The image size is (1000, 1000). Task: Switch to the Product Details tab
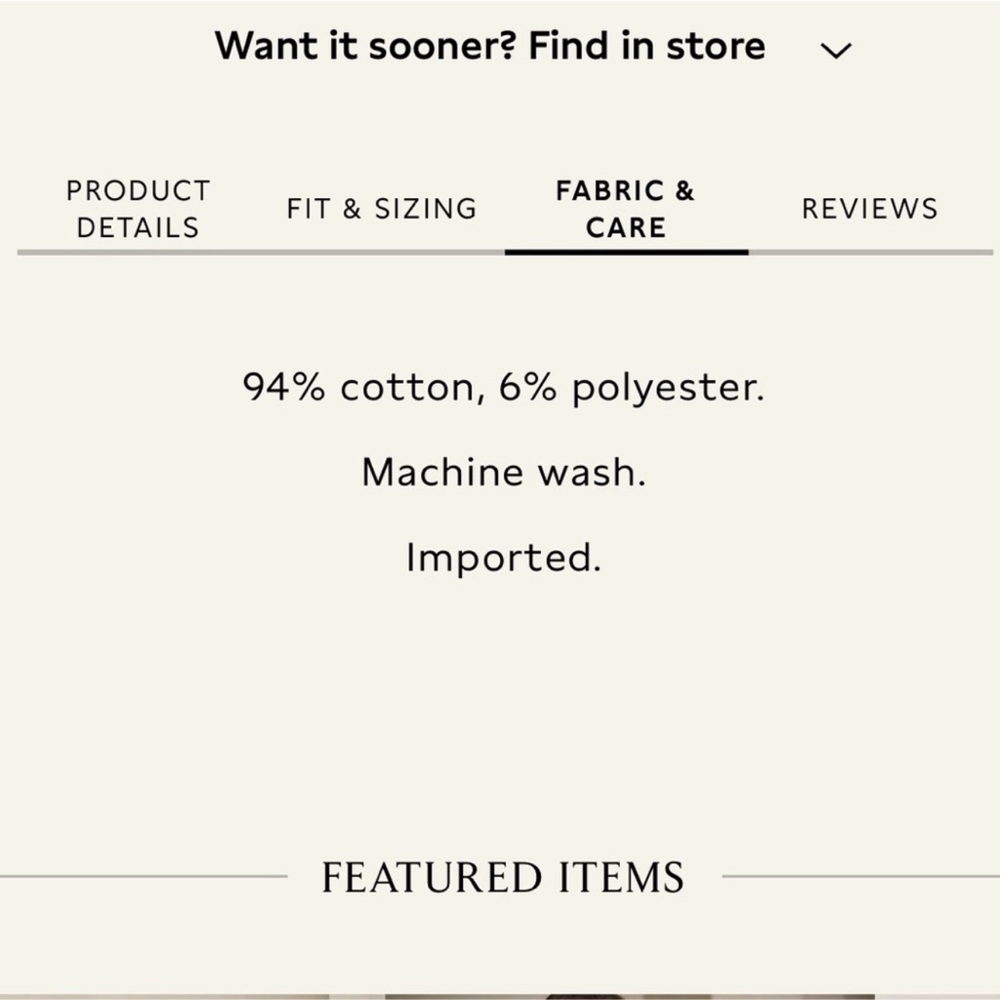point(138,208)
